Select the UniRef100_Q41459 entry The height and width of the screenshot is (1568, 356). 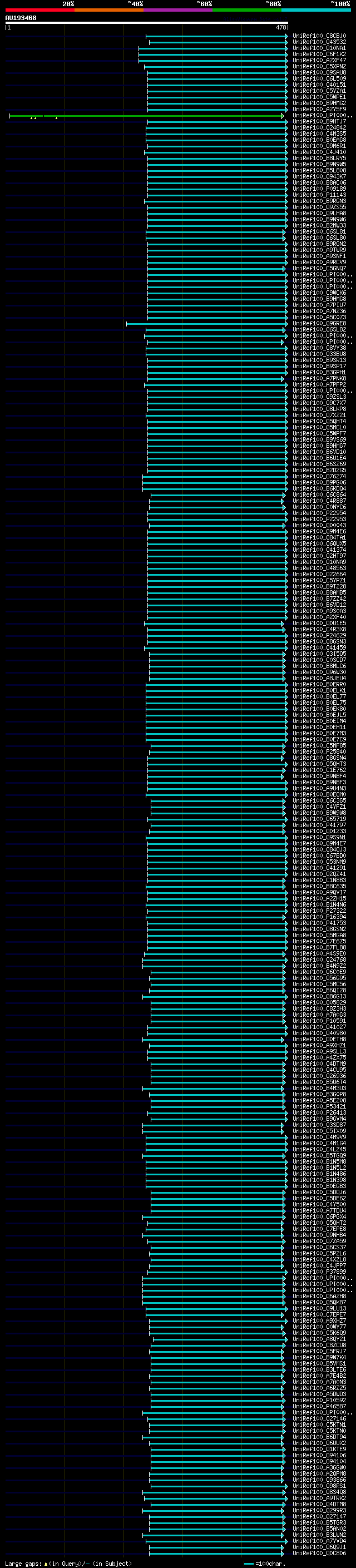tap(319, 647)
